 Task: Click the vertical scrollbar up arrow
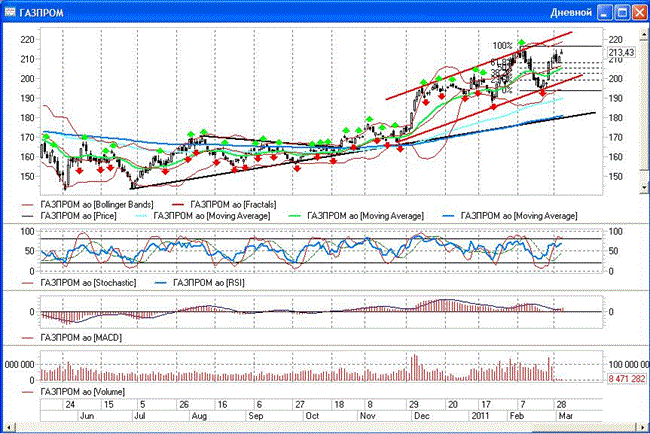point(644,32)
